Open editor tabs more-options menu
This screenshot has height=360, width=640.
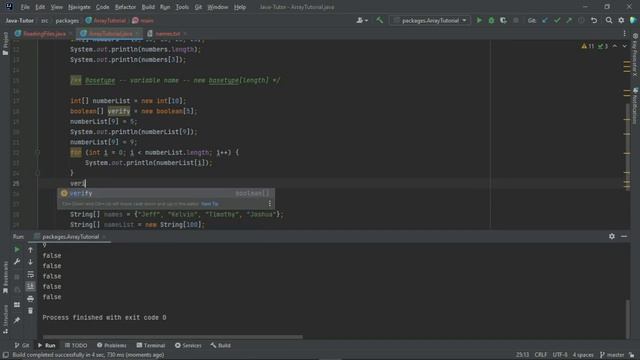tap(624, 33)
